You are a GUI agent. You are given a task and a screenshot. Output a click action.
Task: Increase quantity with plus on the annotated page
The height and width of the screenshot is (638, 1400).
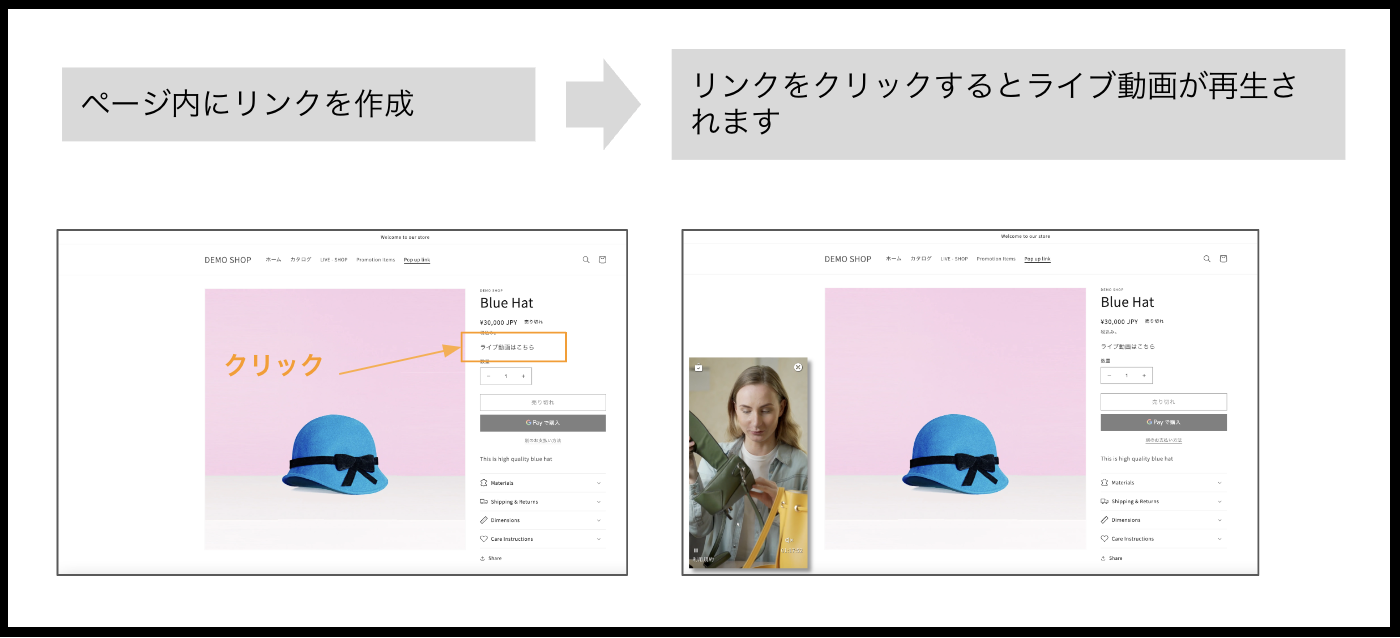click(x=523, y=376)
